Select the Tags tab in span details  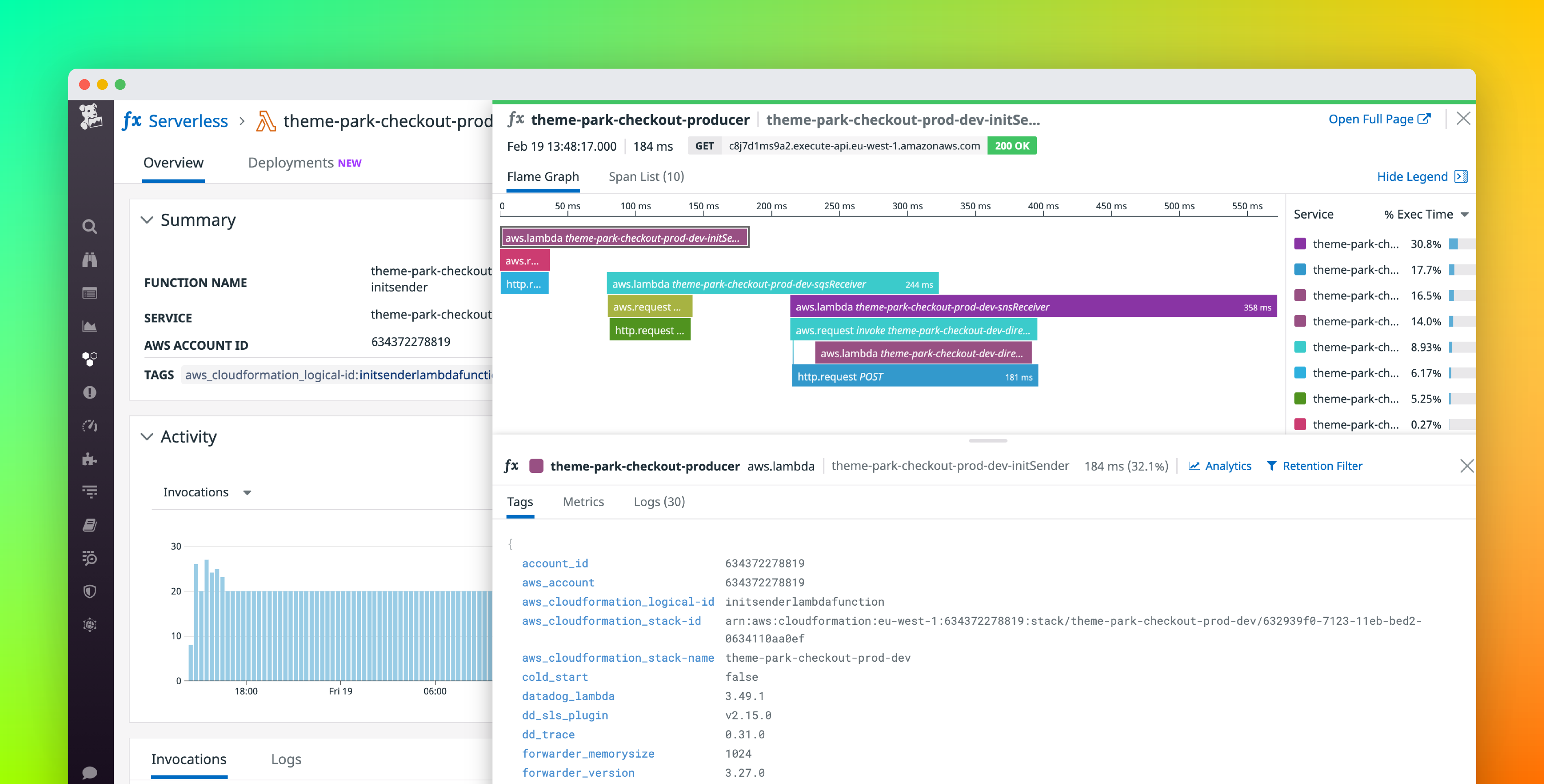520,502
